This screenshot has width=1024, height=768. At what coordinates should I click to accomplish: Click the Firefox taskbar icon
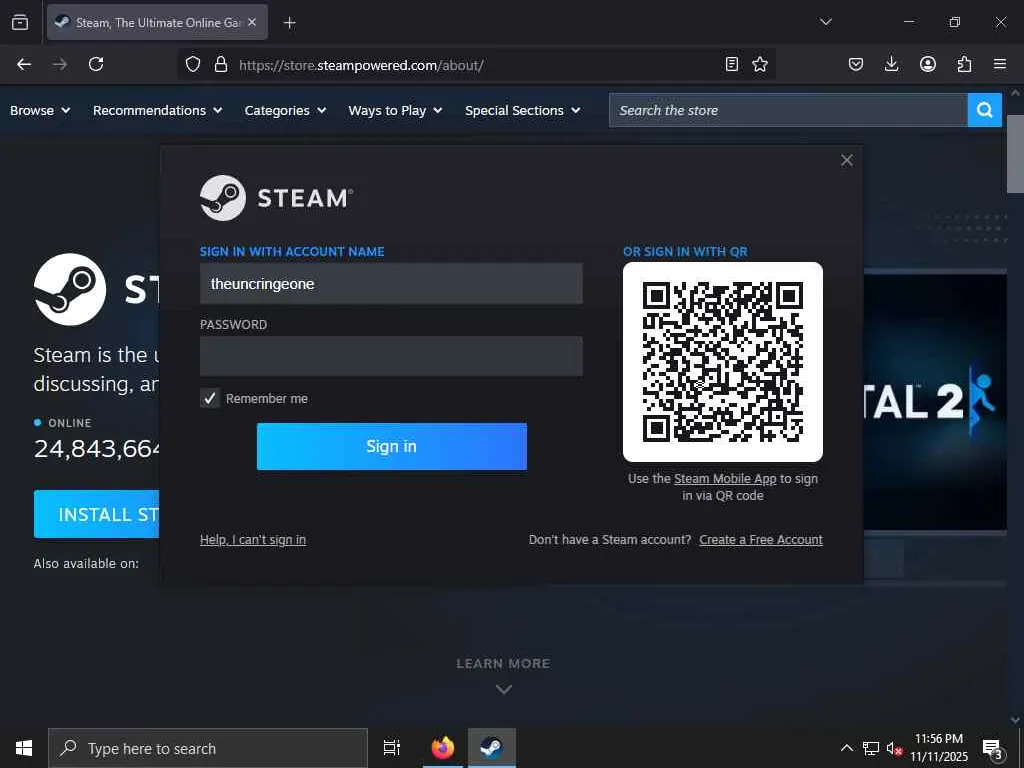coord(443,748)
